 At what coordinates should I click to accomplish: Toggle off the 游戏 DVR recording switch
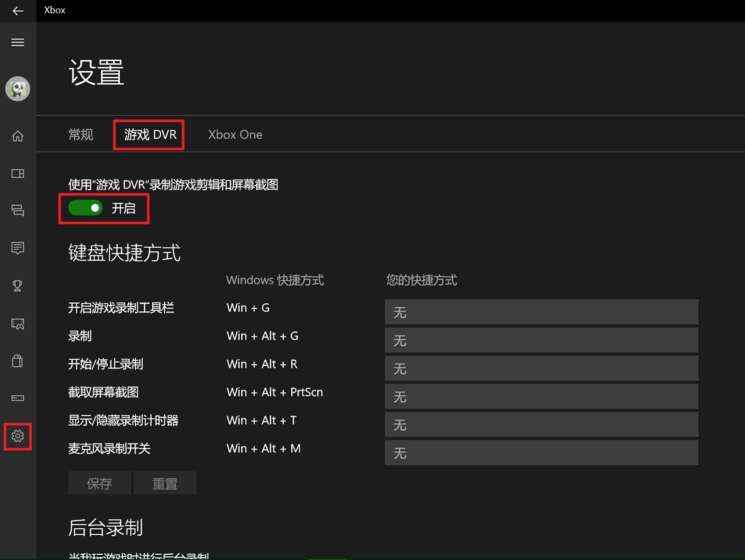click(x=86, y=208)
